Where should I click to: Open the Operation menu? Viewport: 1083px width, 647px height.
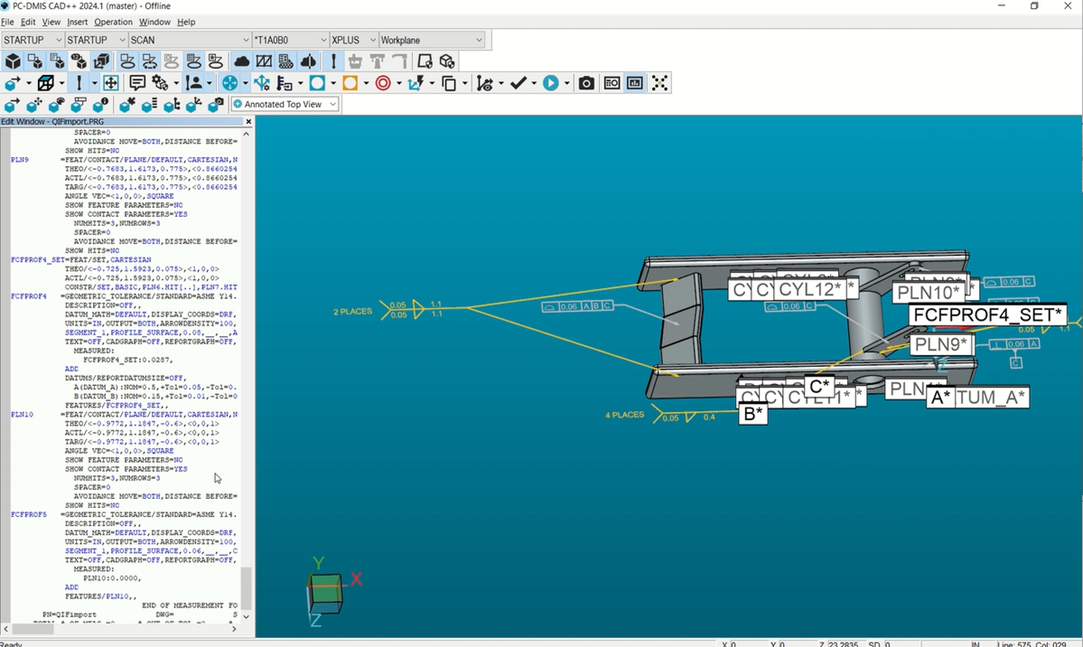coord(114,21)
